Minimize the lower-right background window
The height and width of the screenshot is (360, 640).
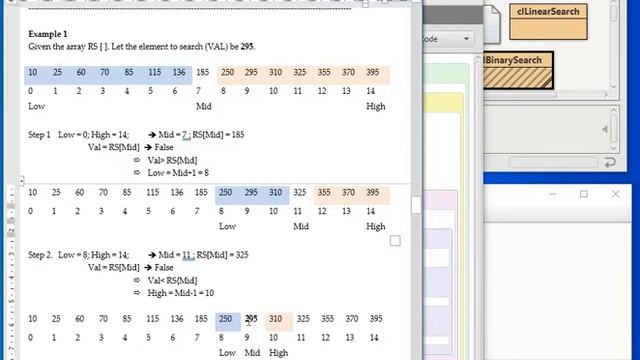pos(553,194)
